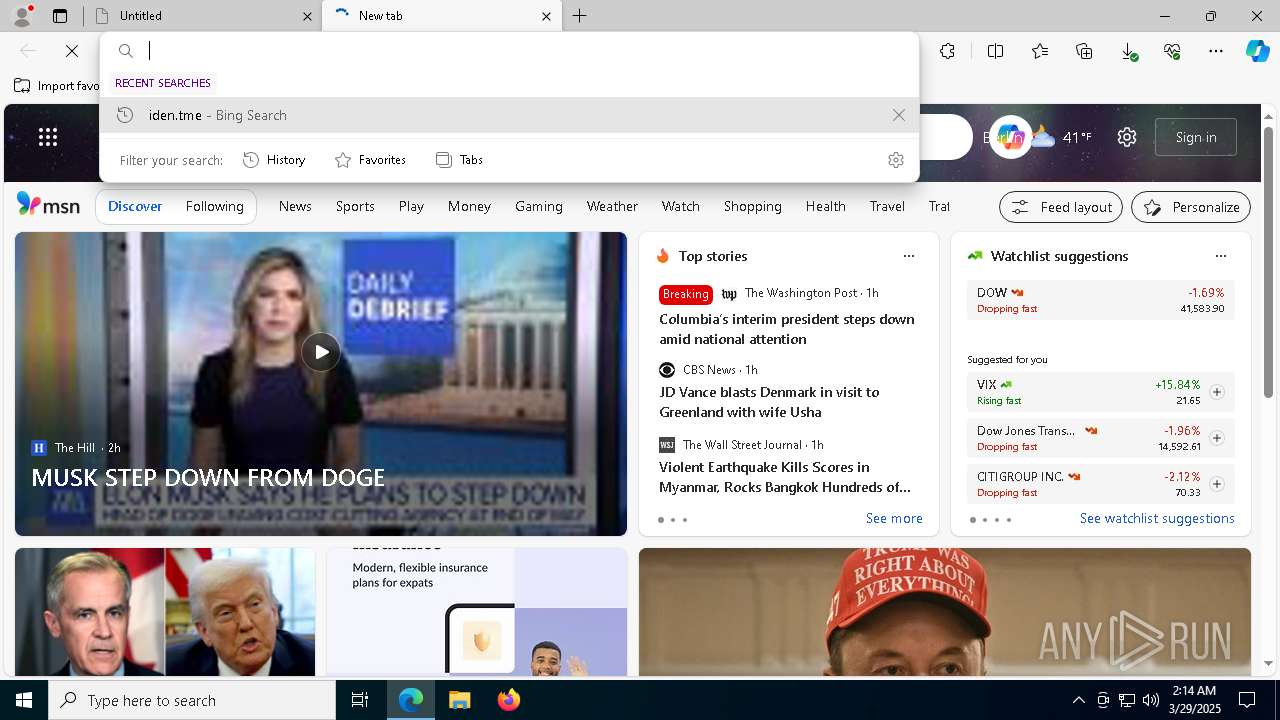Image resolution: width=1280 pixels, height=720 pixels.
Task: Click See watchlist suggestions link
Action: [1157, 518]
